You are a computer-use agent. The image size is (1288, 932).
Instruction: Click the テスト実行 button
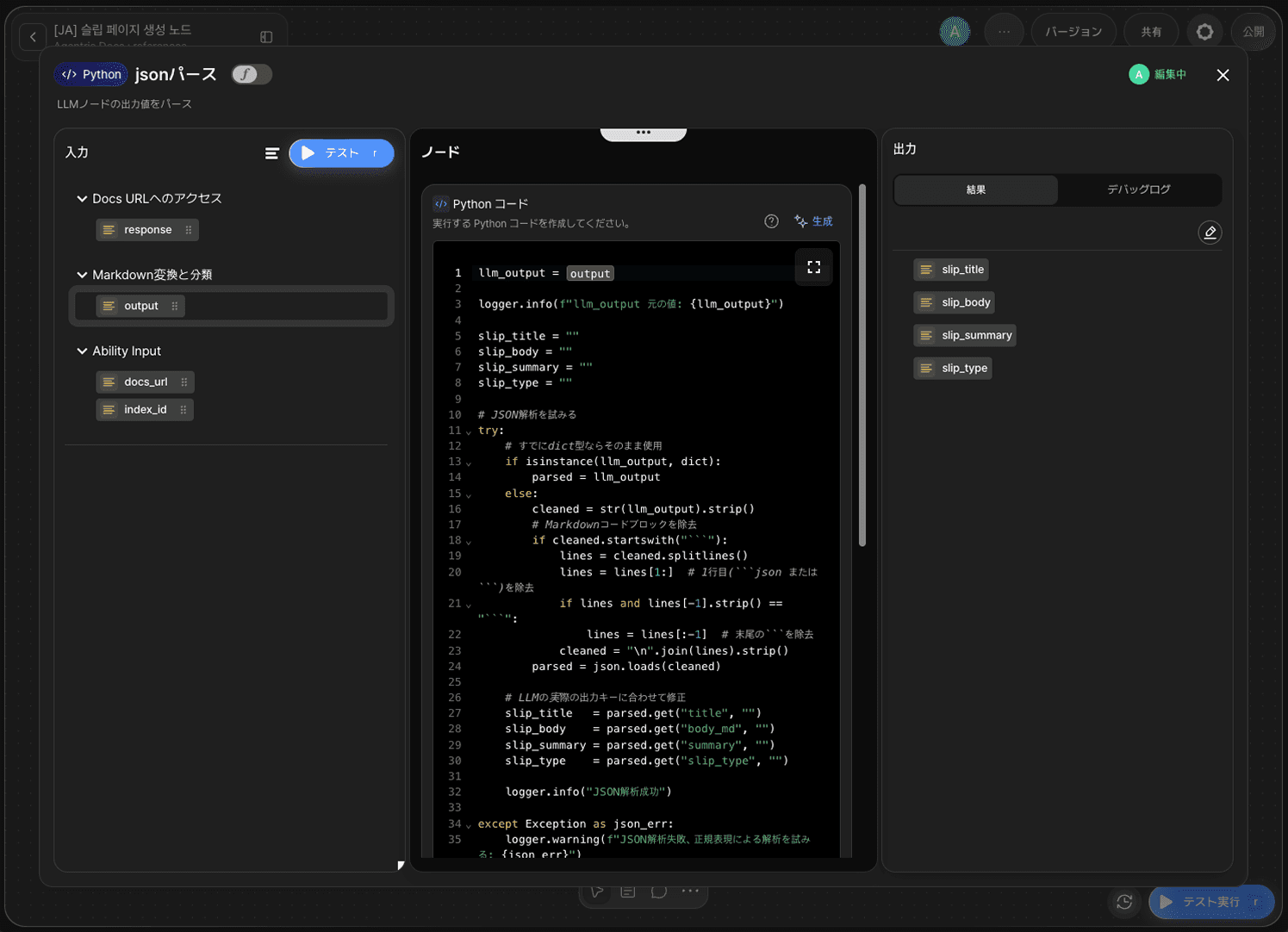1210,902
